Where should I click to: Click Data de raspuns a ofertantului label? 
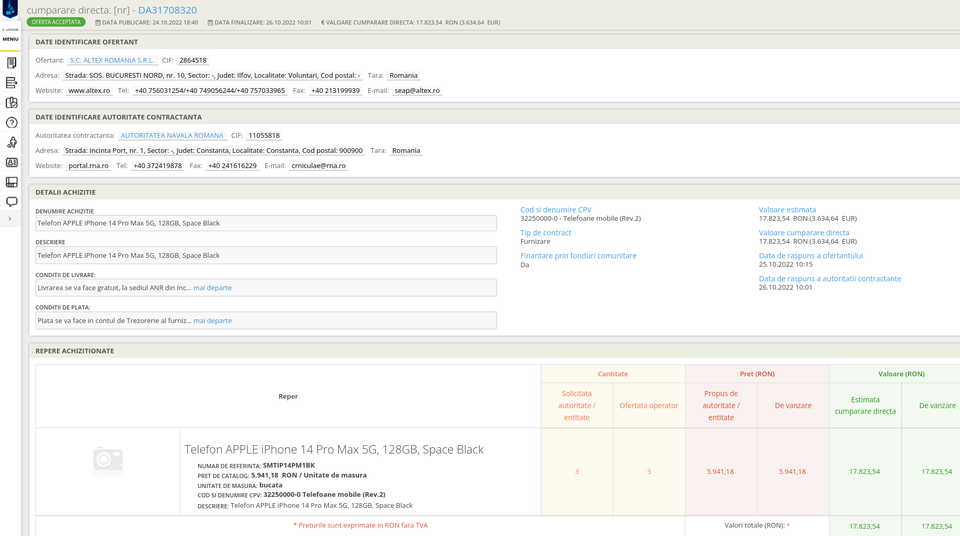pyautogui.click(x=811, y=256)
